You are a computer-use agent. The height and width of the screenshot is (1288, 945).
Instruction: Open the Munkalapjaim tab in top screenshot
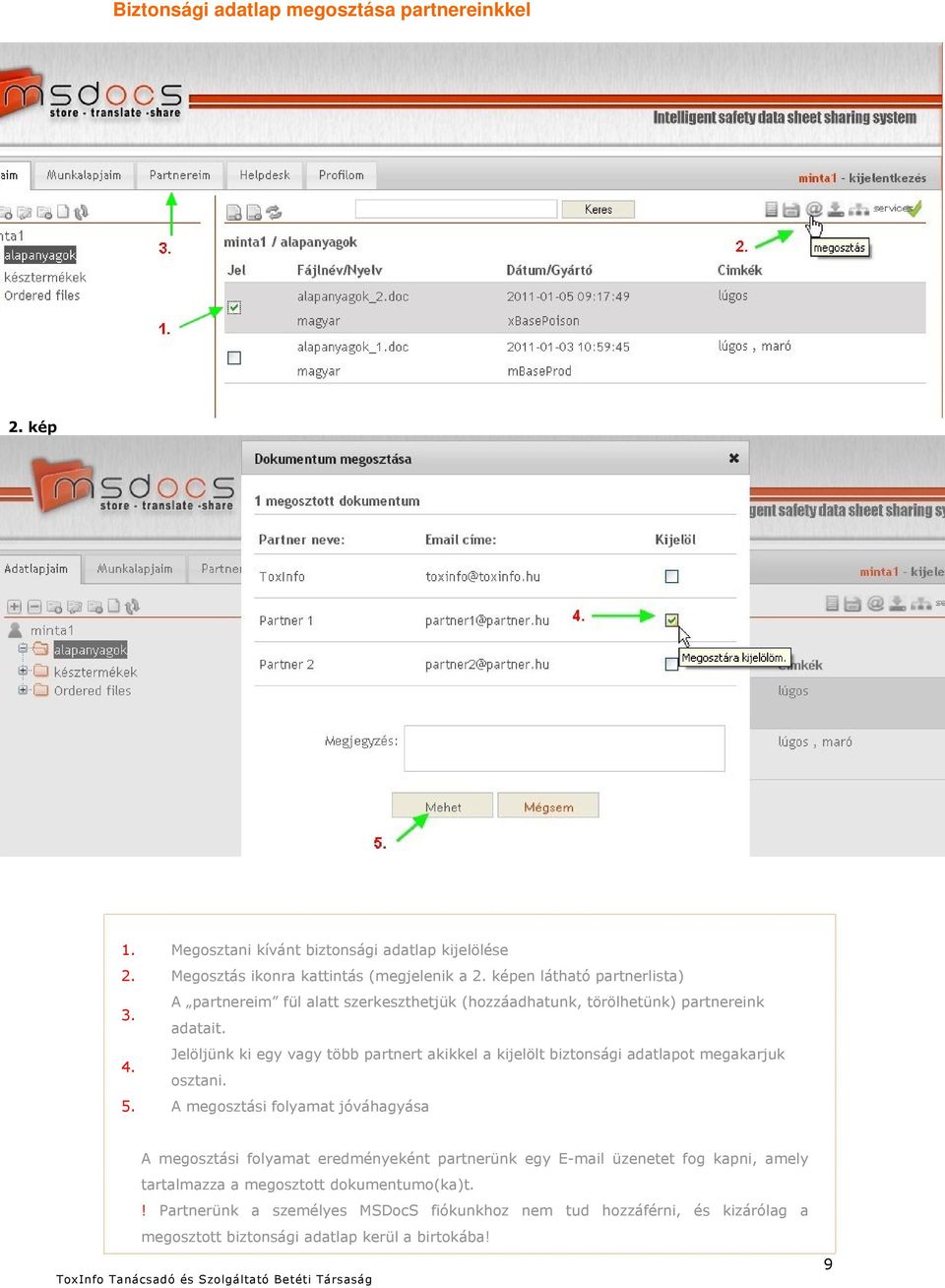[x=85, y=175]
